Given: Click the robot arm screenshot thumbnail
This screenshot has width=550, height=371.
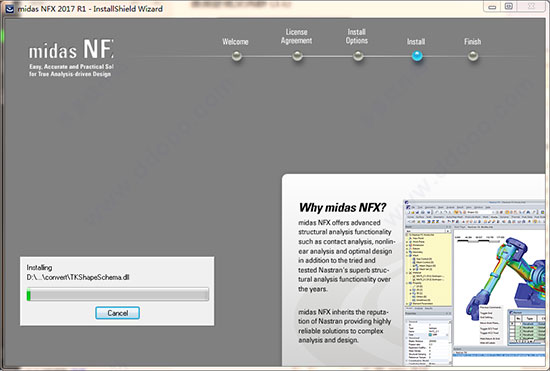Looking at the screenshot, I should coord(474,283).
